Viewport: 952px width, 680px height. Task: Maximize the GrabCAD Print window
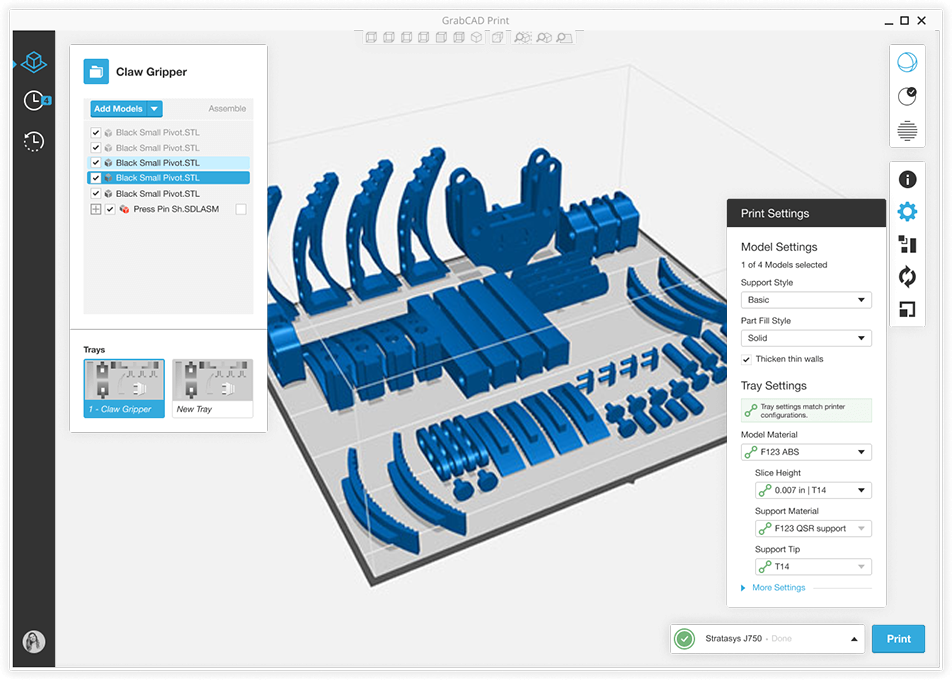tap(905, 21)
